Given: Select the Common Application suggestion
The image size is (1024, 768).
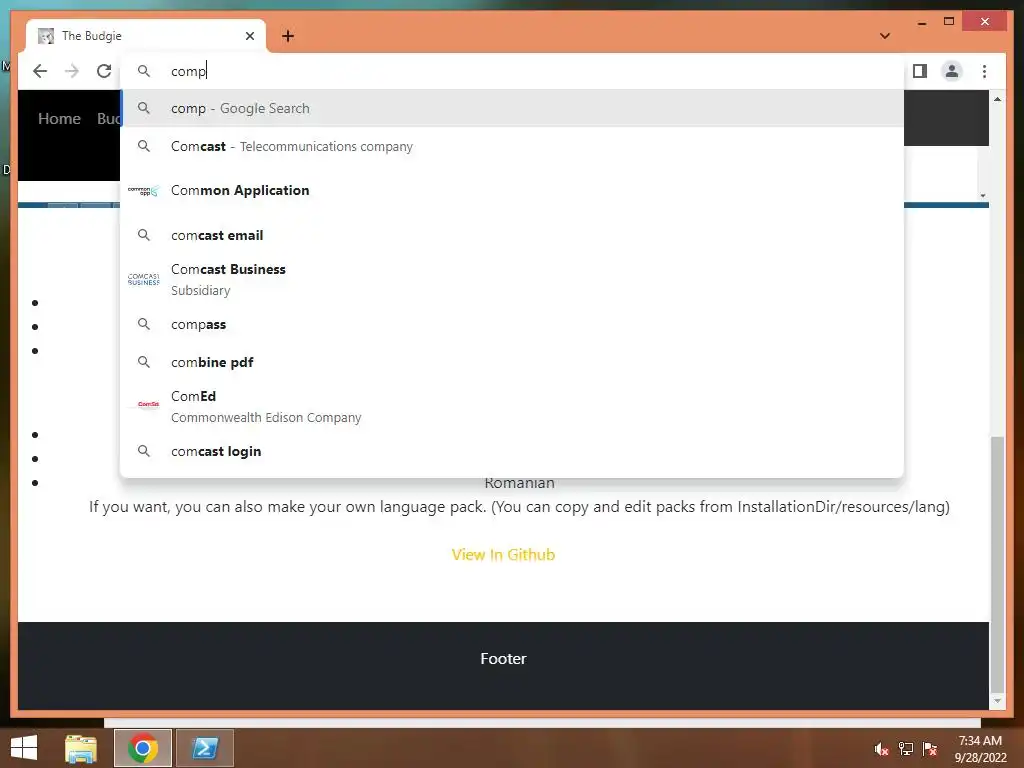Looking at the screenshot, I should 512,191.
